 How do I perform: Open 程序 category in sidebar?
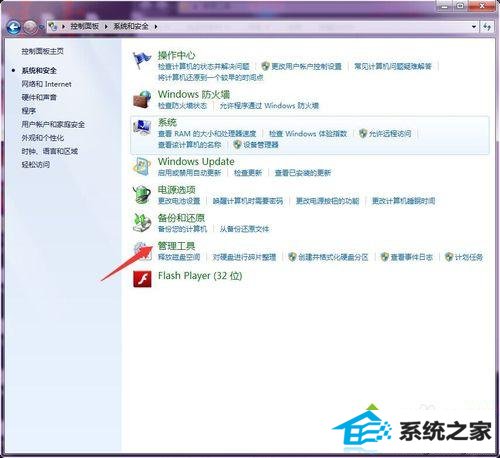click(x=29, y=111)
